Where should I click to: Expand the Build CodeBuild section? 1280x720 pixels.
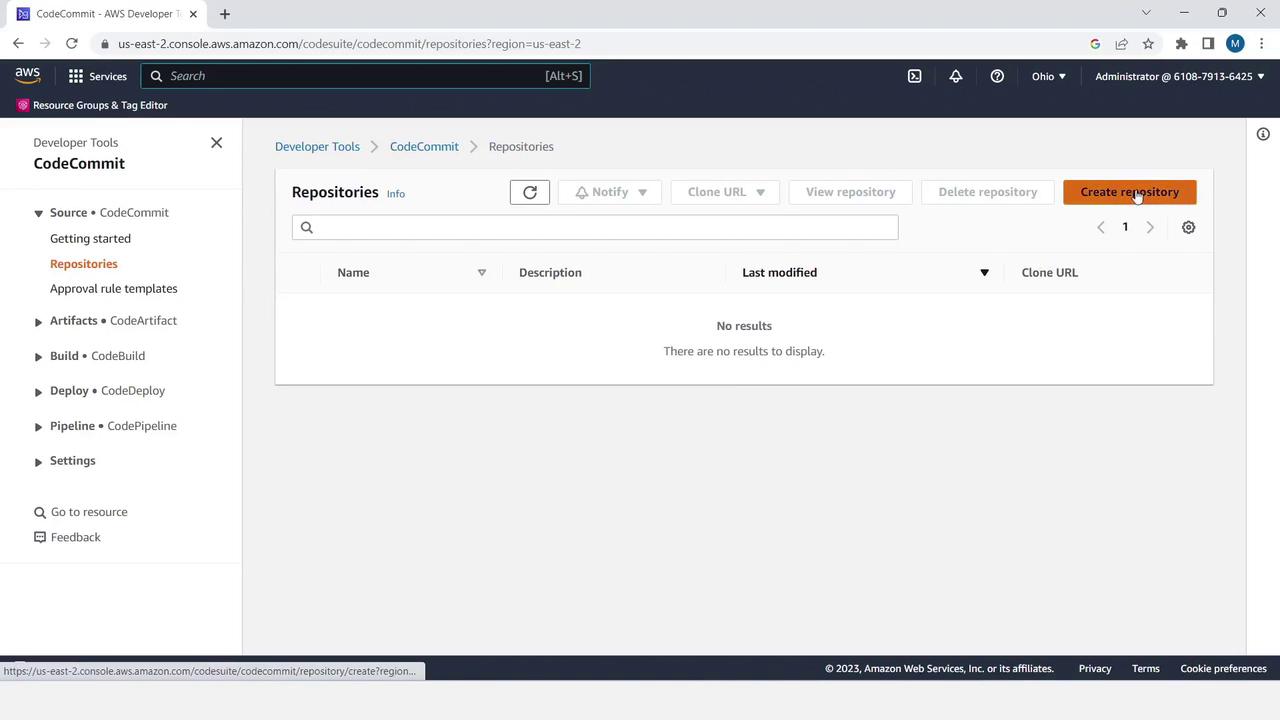tap(38, 356)
